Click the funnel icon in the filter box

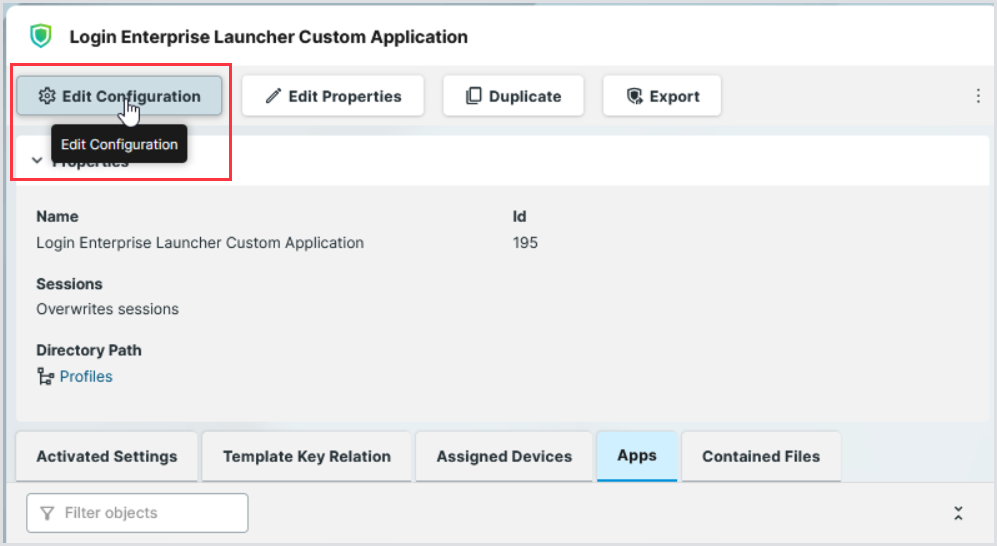click(x=47, y=513)
